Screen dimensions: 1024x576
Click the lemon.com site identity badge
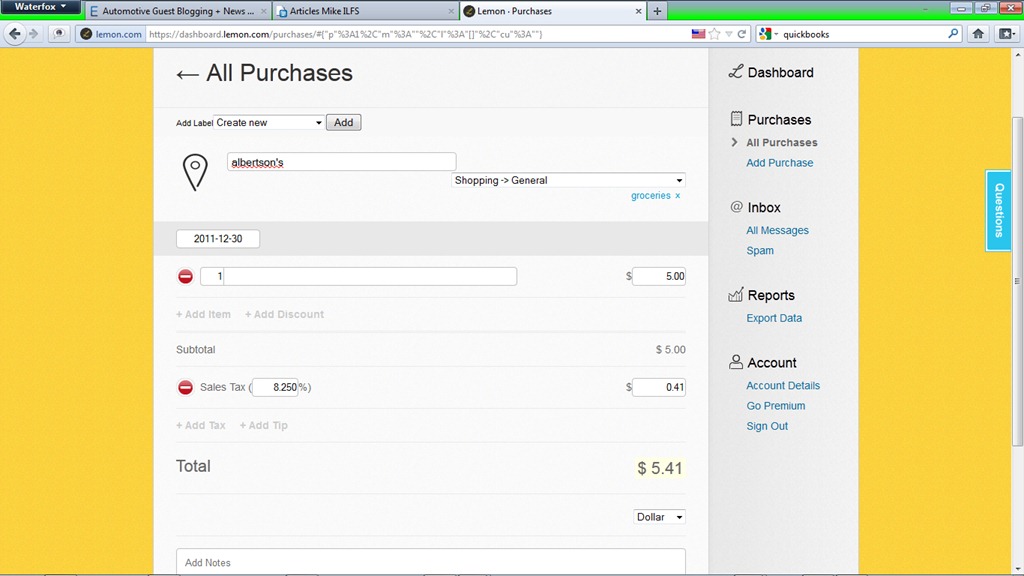click(111, 34)
